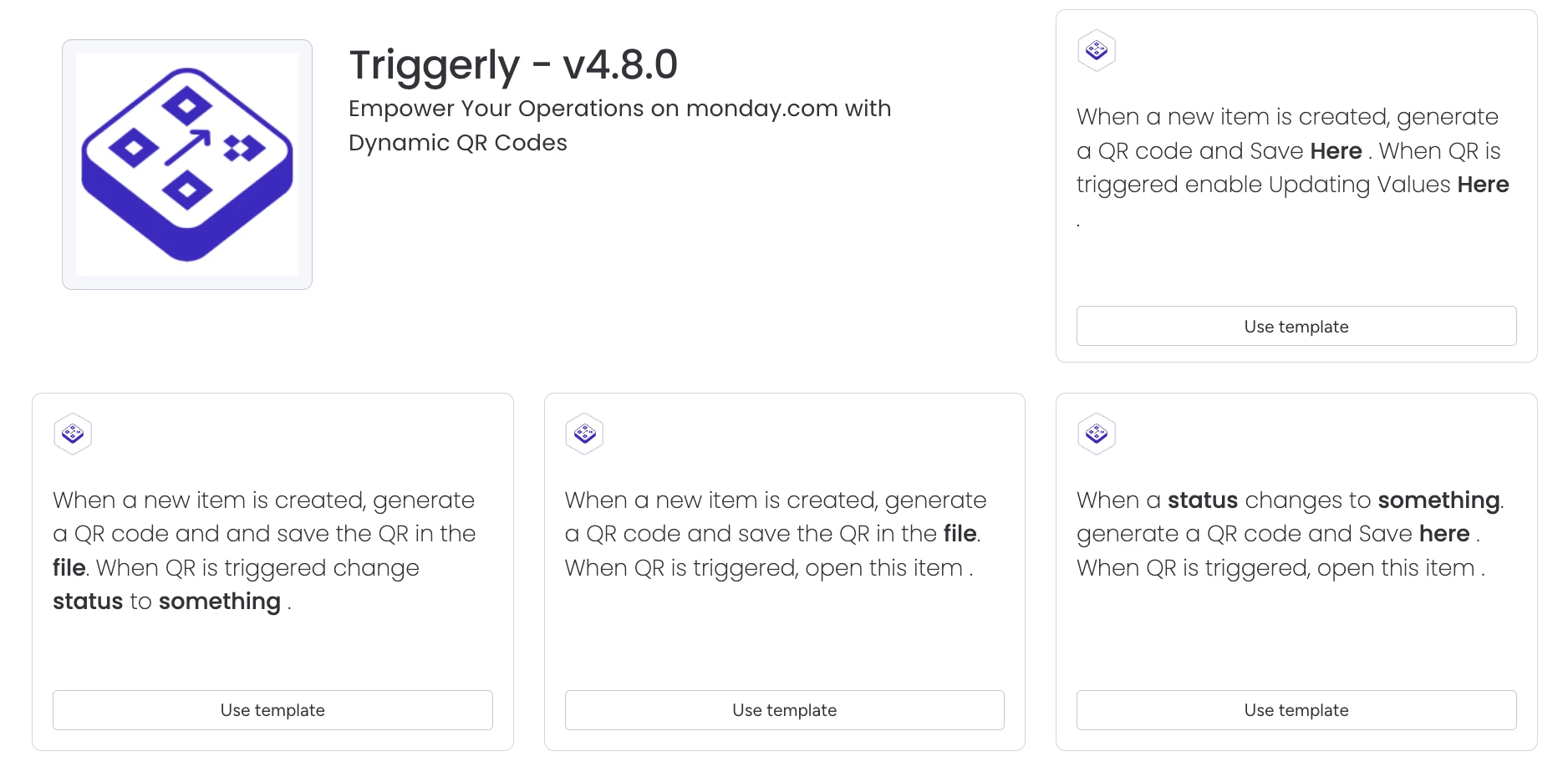
Task: Pick the bold 'something' value in bottom-left card
Action: 220,602
